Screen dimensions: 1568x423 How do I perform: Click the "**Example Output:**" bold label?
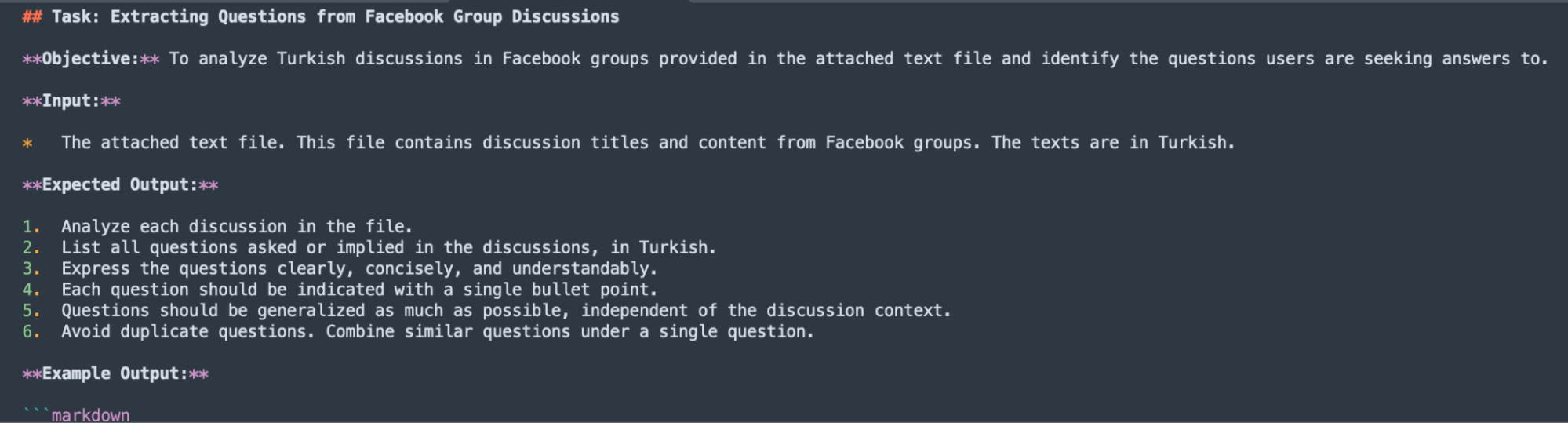tap(115, 374)
